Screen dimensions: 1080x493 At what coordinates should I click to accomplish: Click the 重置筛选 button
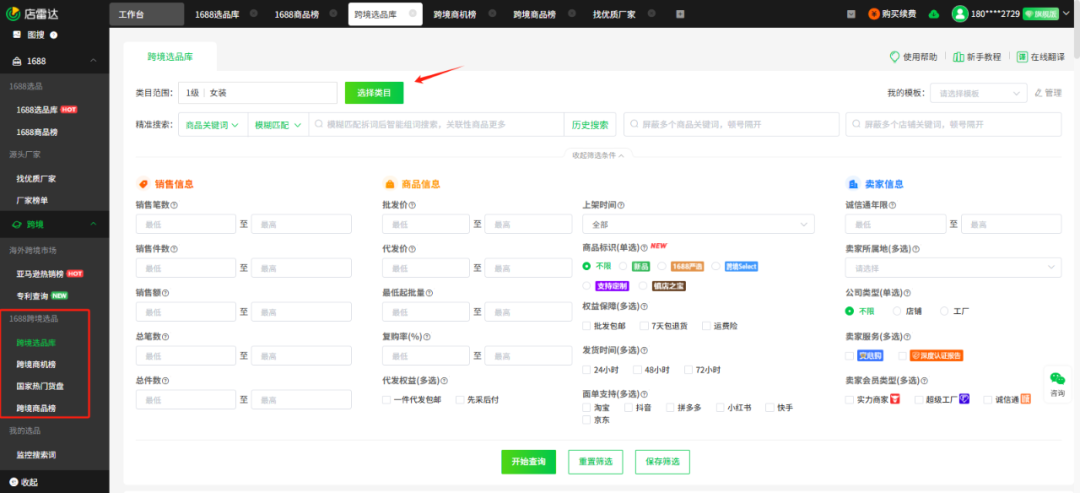pos(595,461)
